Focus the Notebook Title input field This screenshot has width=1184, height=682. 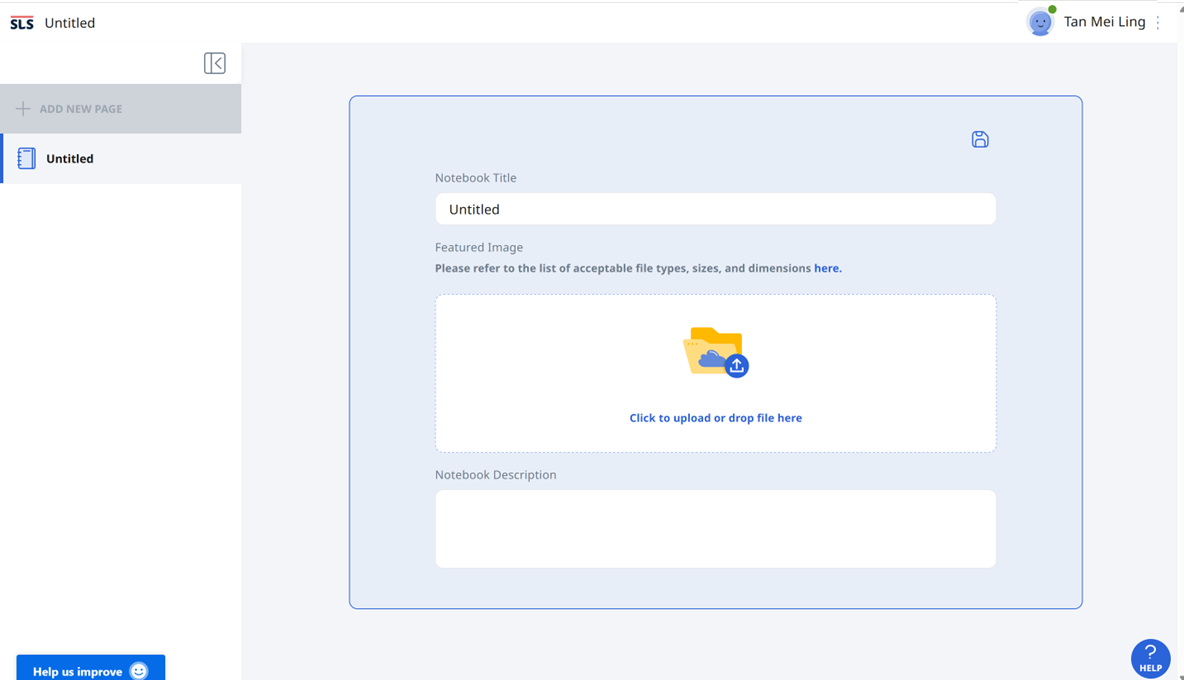(x=715, y=209)
